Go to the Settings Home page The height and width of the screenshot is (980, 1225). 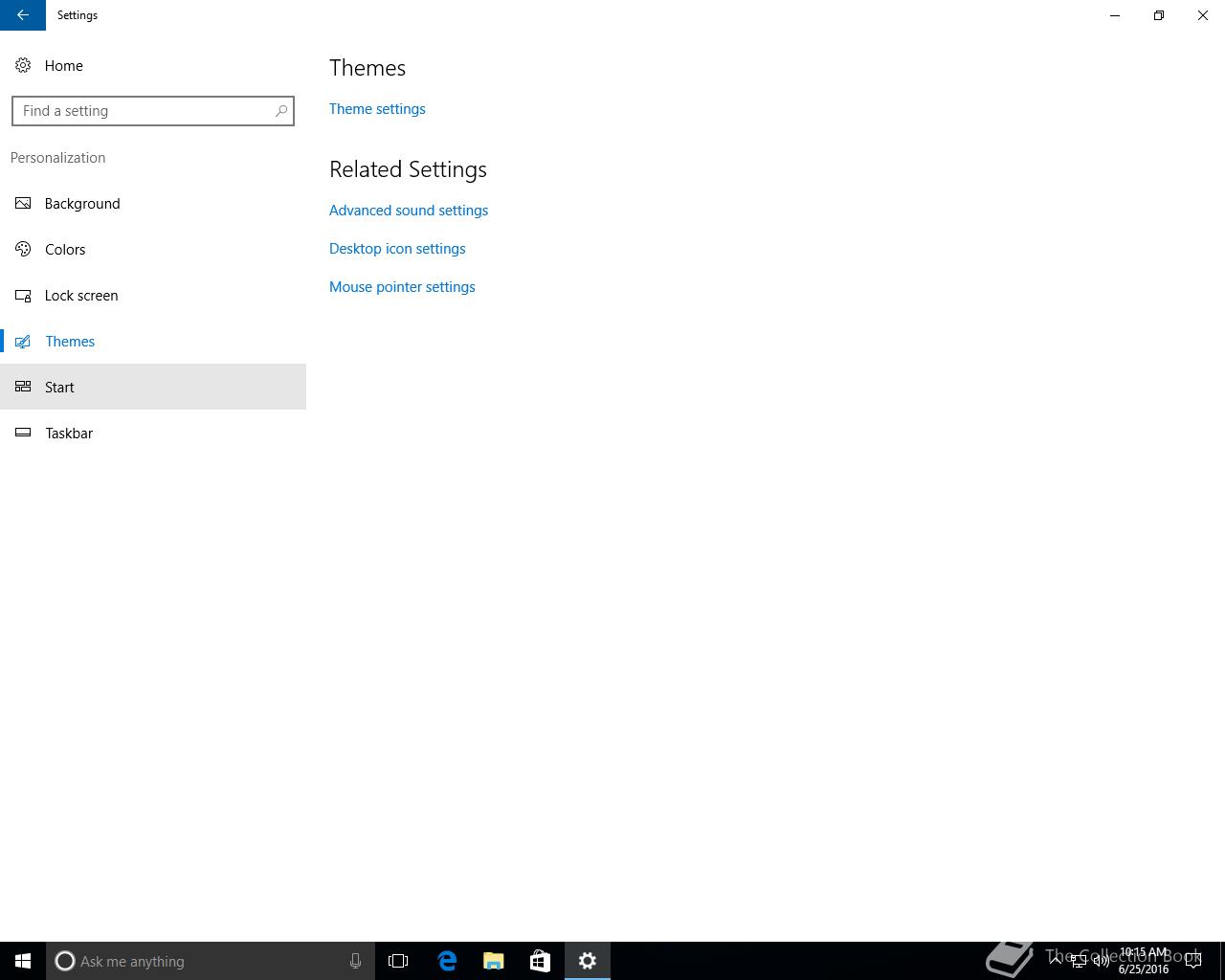(x=153, y=65)
